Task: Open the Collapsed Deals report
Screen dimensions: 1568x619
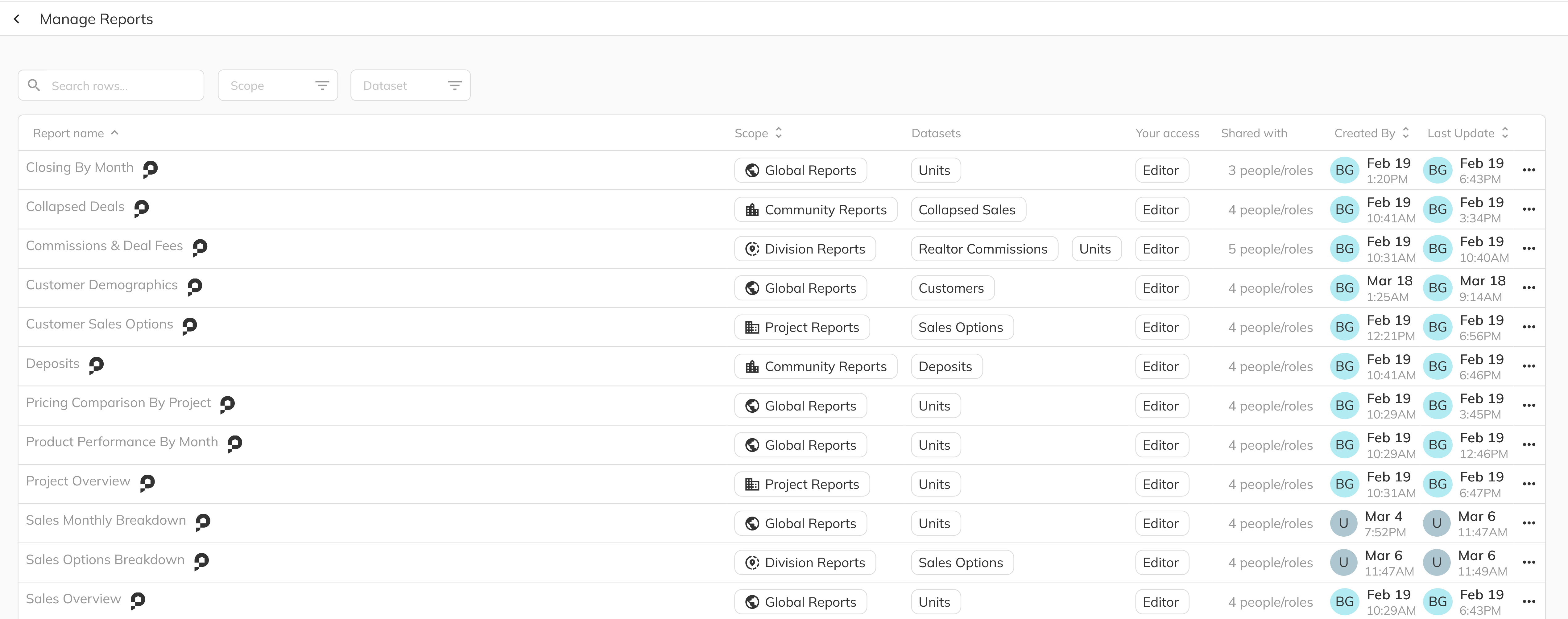Action: tap(75, 207)
